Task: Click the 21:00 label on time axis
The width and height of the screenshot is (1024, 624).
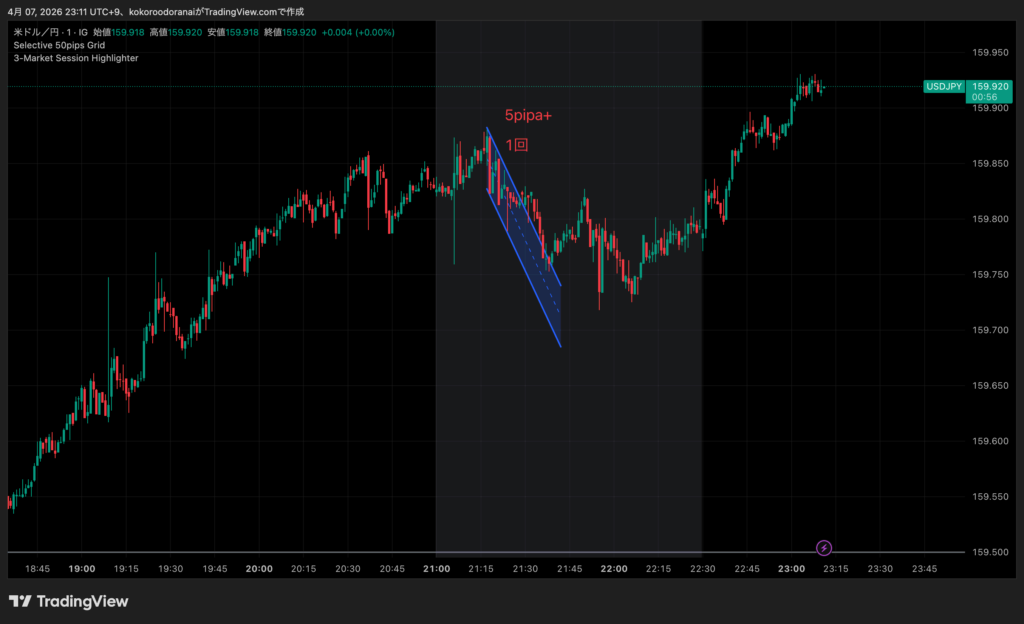Action: [436, 568]
